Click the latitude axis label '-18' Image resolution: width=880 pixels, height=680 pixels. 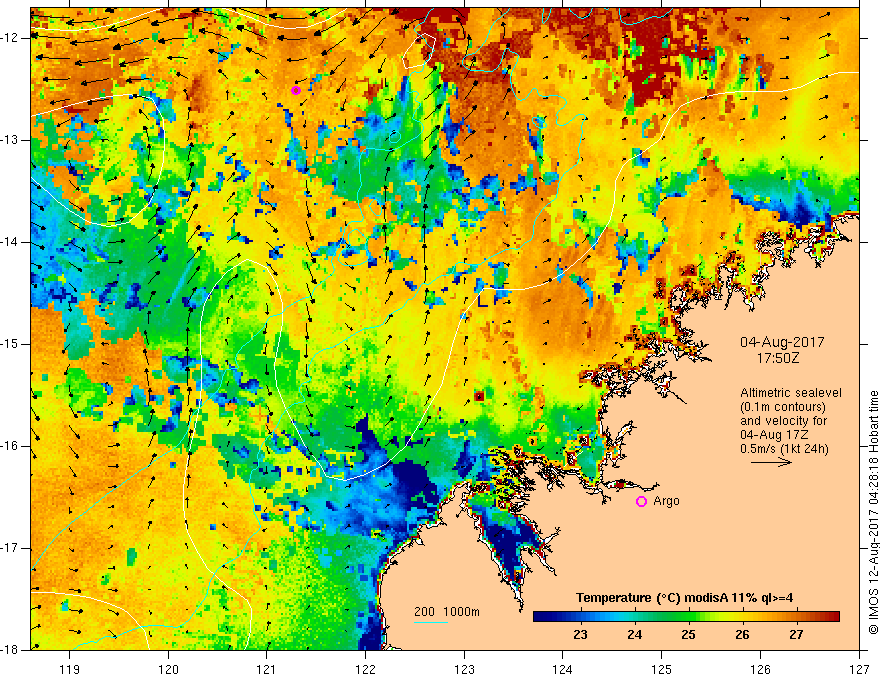point(9,650)
